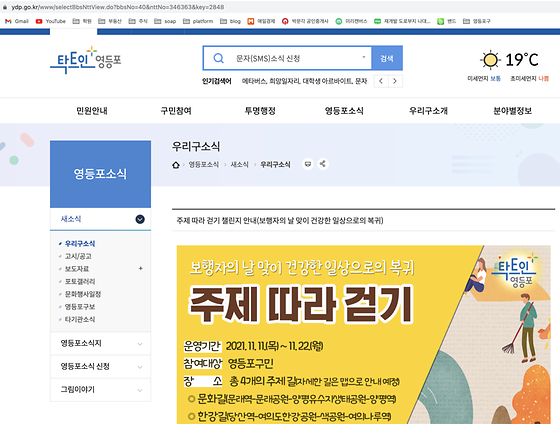Open the 부동산 bookmark folder

[x=110, y=21]
